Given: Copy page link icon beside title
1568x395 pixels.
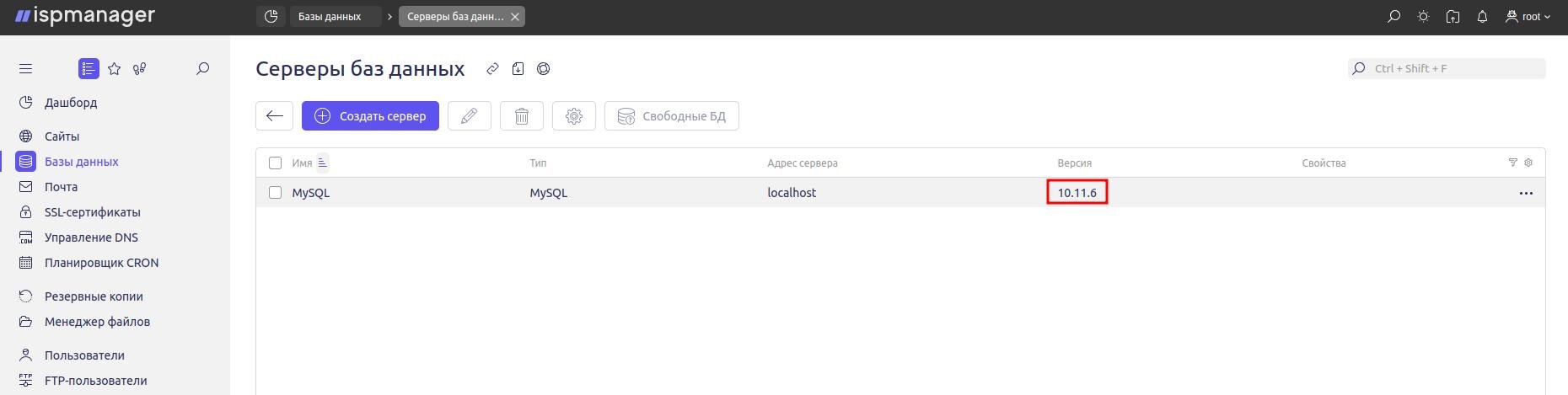Looking at the screenshot, I should (492, 69).
